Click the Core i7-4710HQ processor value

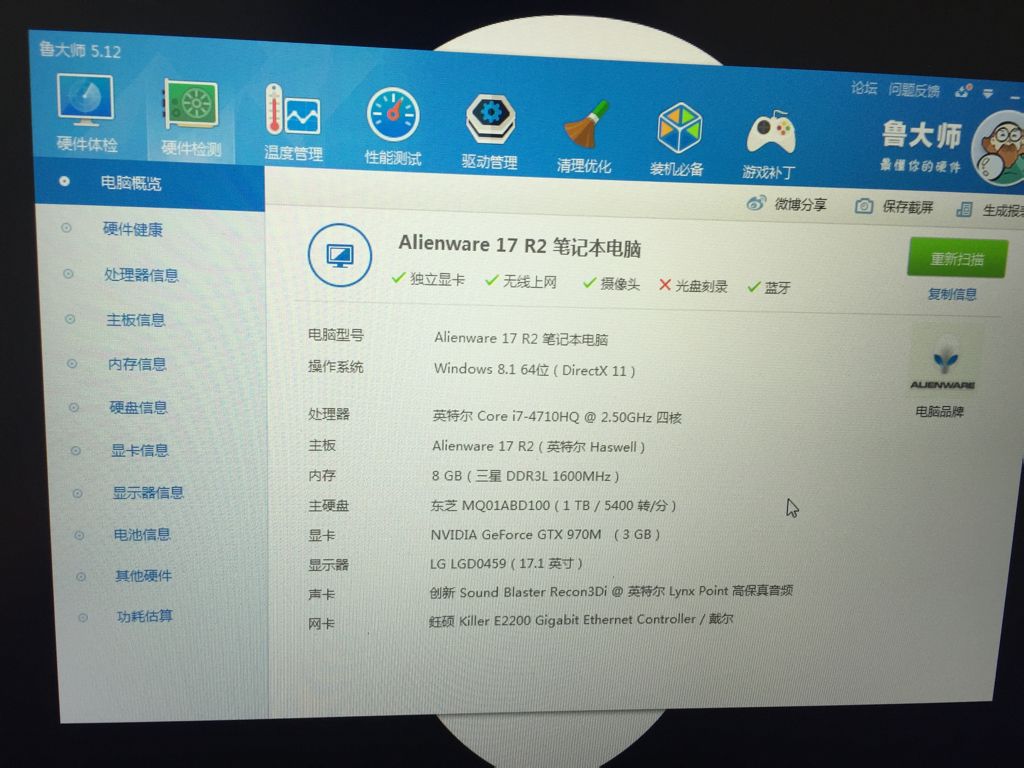(x=556, y=416)
